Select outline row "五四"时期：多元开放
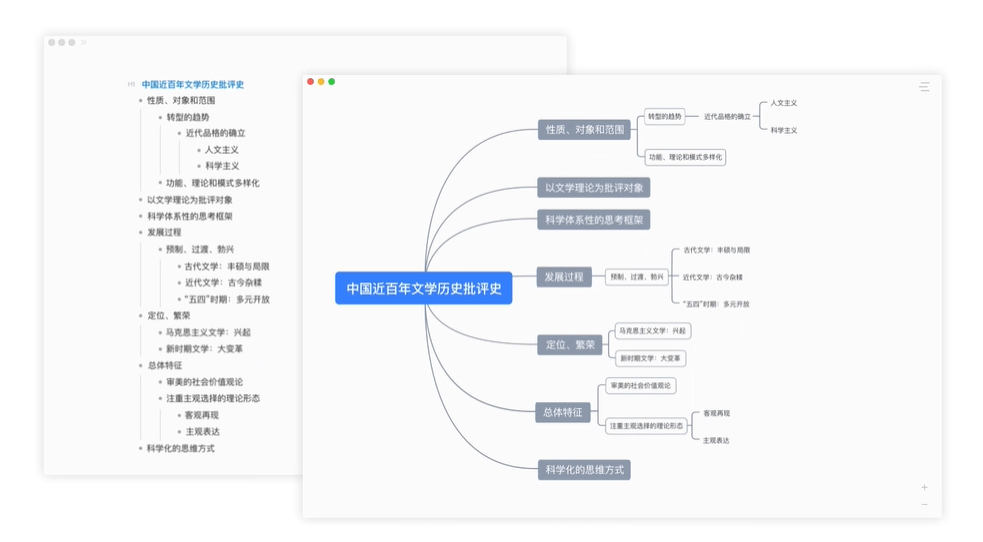 click(x=227, y=300)
